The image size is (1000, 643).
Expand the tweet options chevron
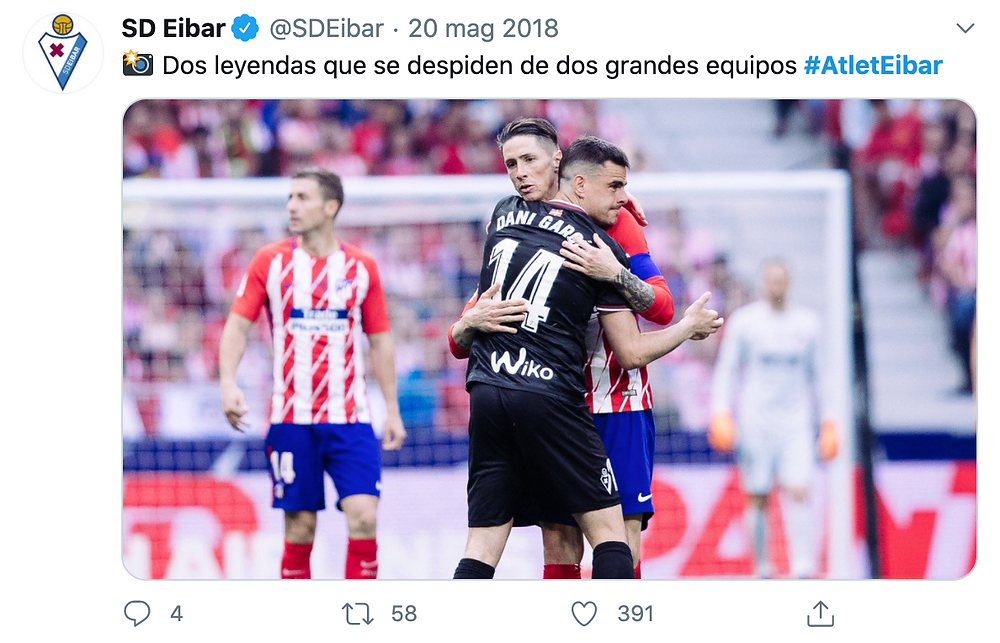pos(966,28)
